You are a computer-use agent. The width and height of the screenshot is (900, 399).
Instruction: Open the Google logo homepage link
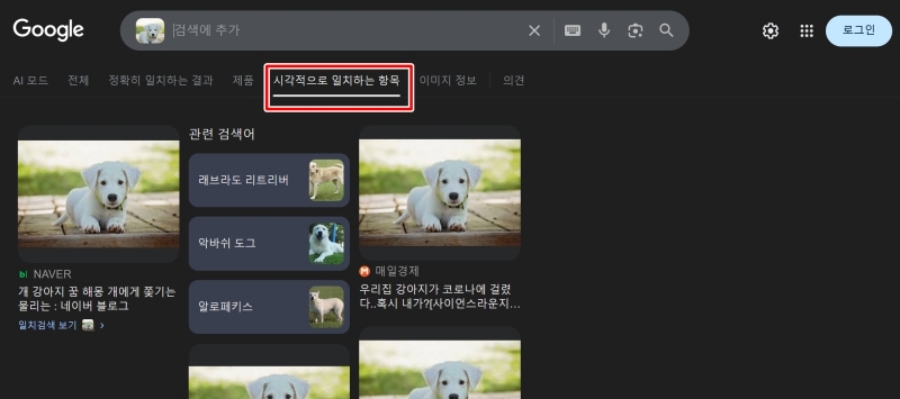tap(48, 30)
